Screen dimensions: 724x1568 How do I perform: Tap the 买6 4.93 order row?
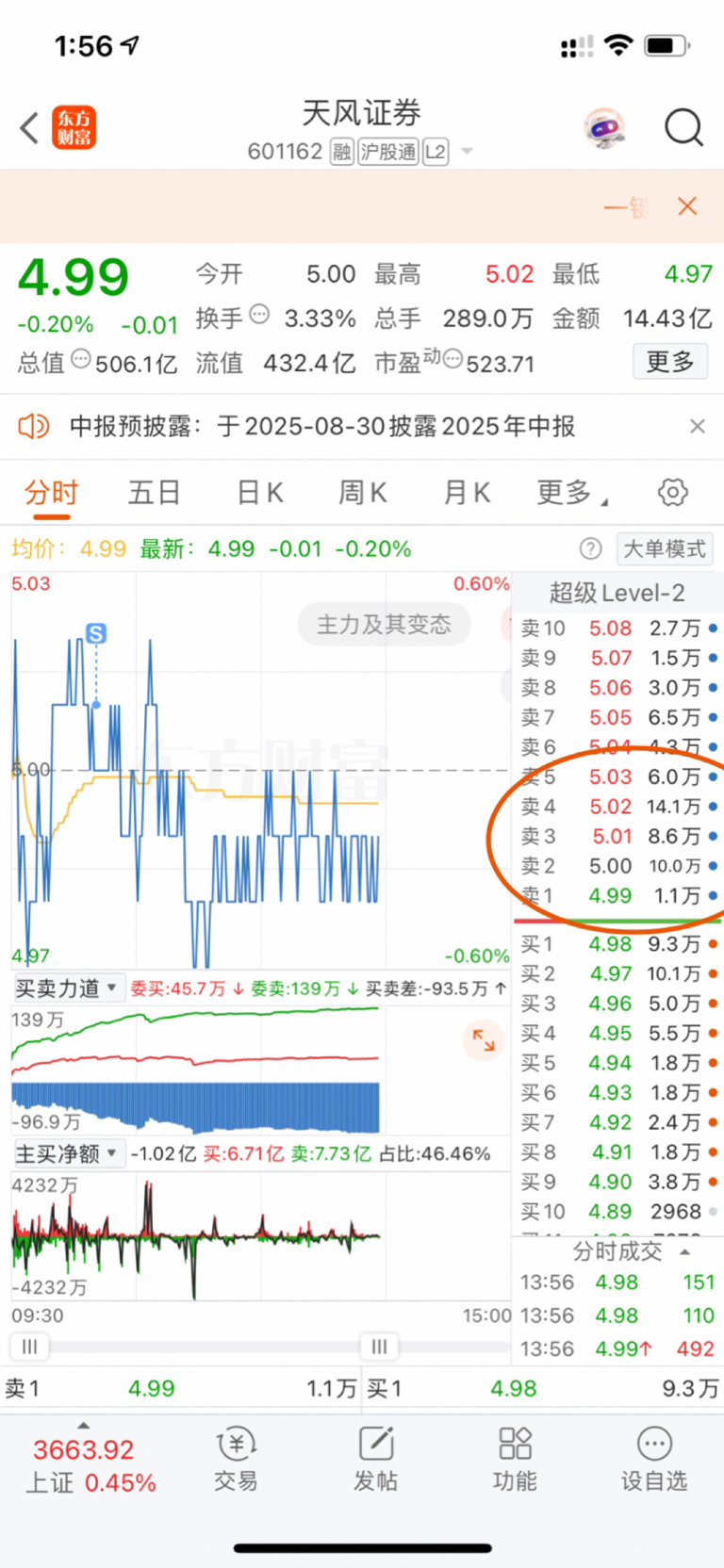(x=619, y=1093)
